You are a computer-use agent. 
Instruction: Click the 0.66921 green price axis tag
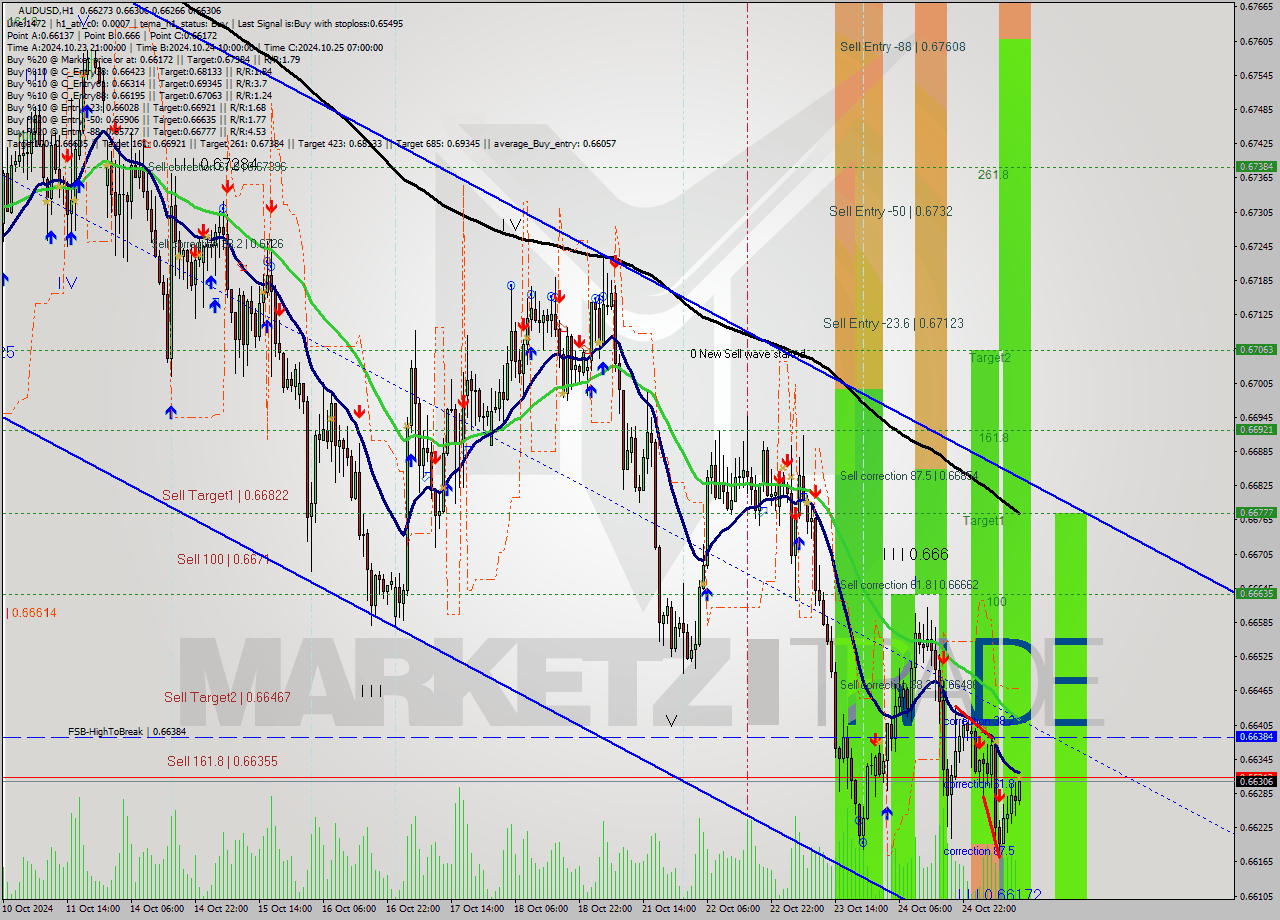pos(1256,430)
